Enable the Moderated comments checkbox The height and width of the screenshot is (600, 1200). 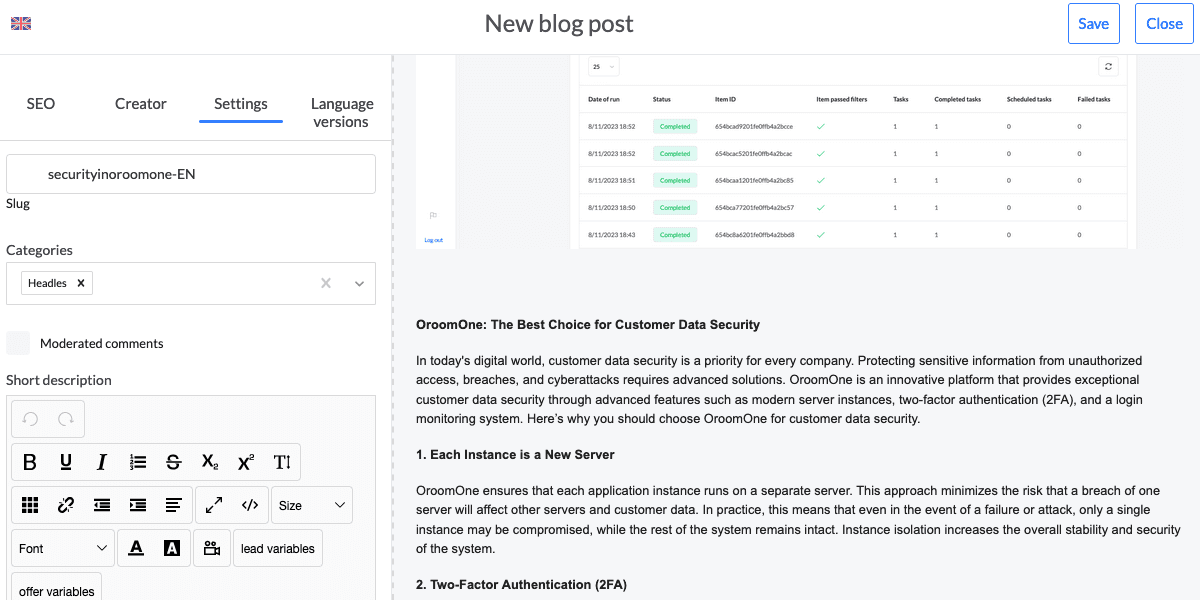[18, 343]
